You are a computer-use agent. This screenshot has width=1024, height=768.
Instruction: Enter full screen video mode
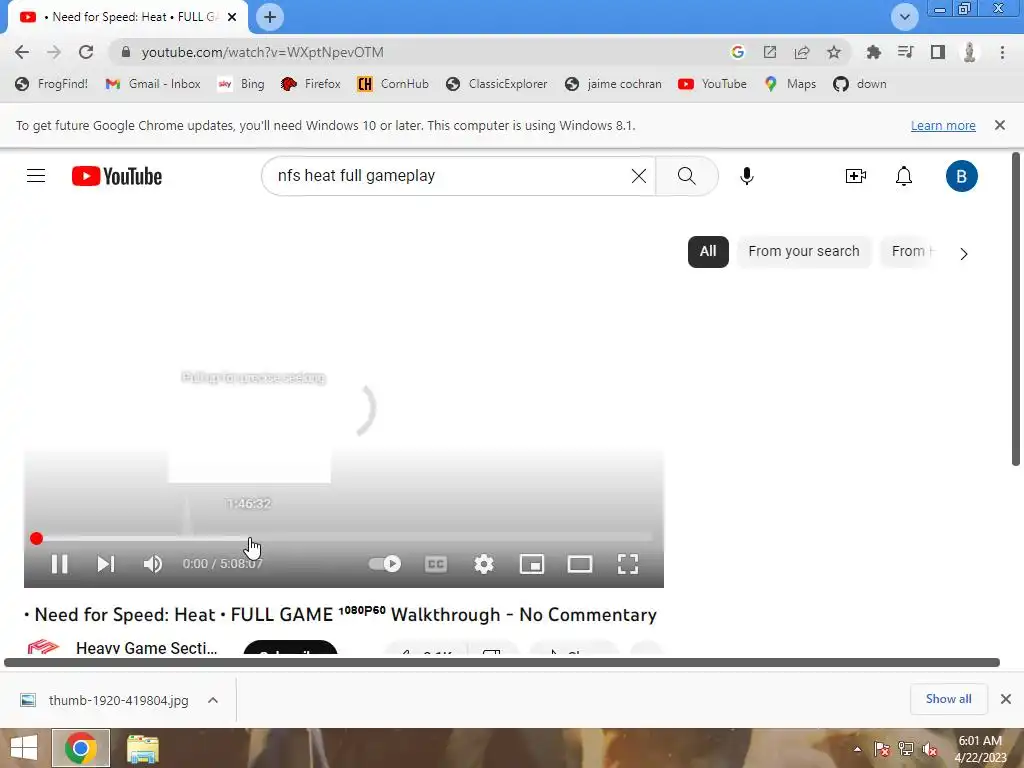628,564
